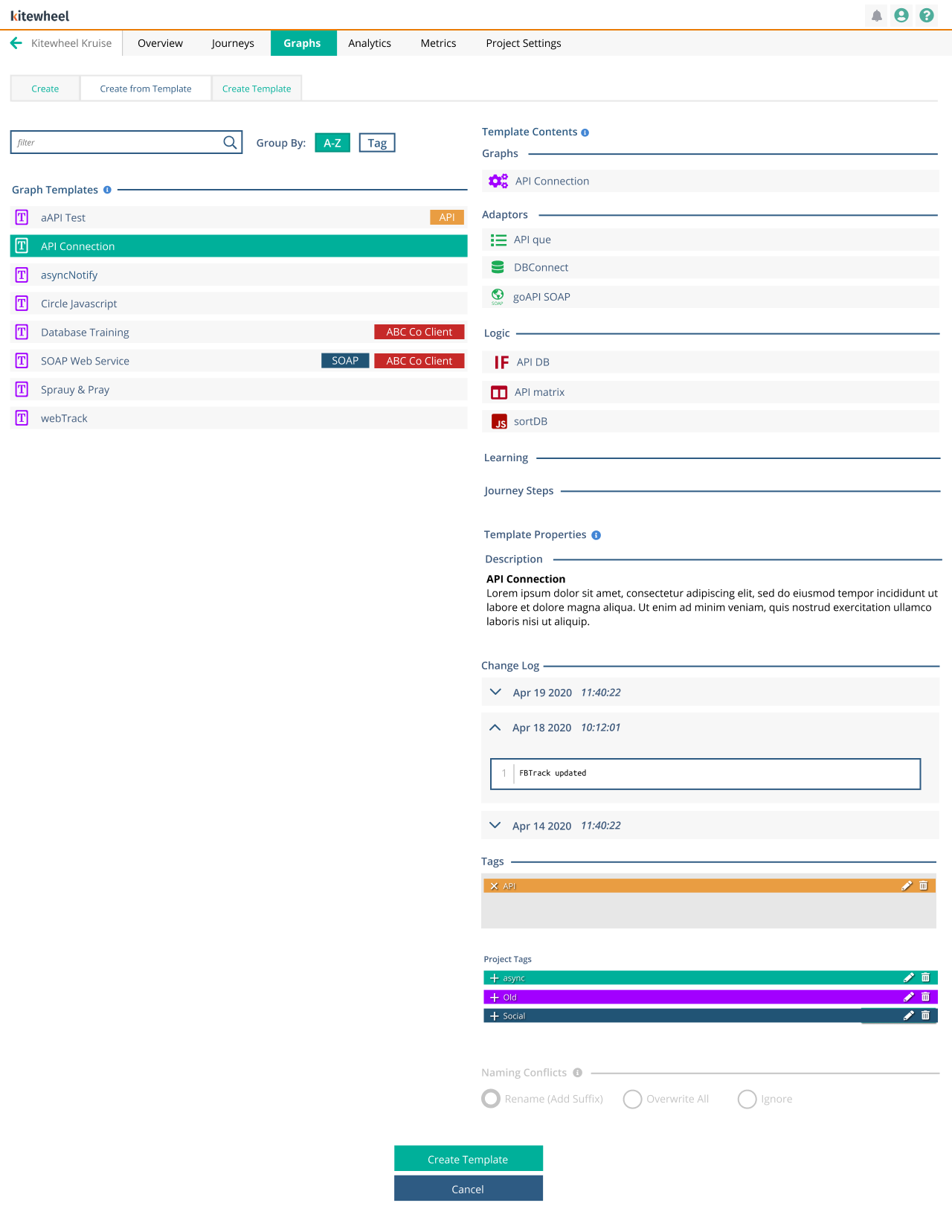Expand the Apr 19 2020 change log entry
The width and height of the screenshot is (952, 1232).
[x=495, y=692]
